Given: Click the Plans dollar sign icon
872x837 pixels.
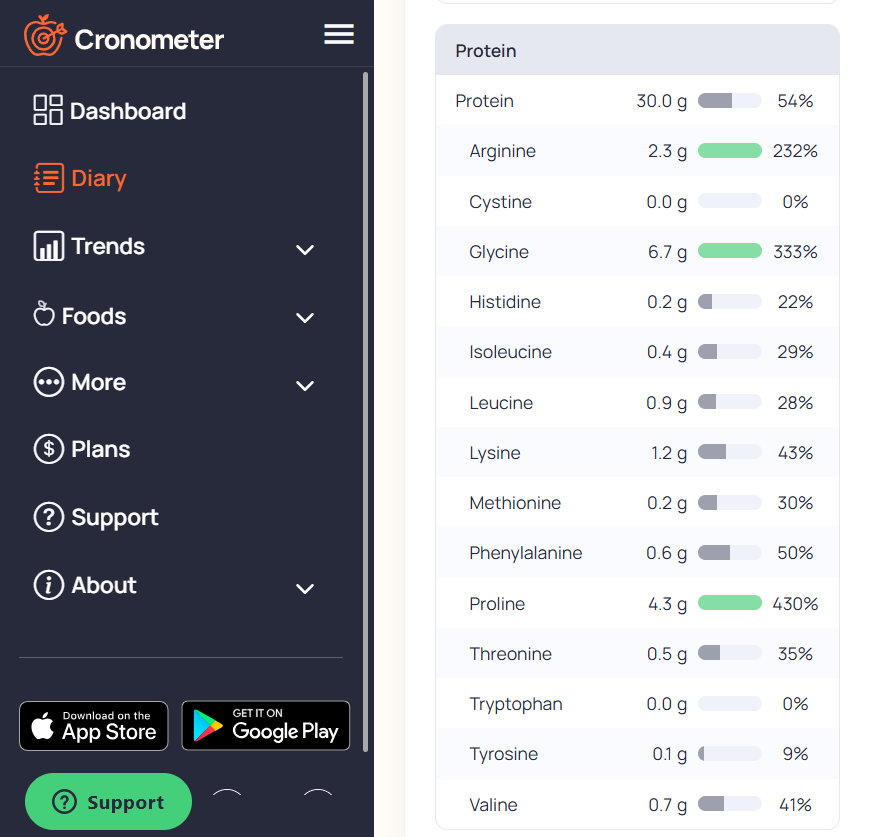Looking at the screenshot, I should 48,449.
